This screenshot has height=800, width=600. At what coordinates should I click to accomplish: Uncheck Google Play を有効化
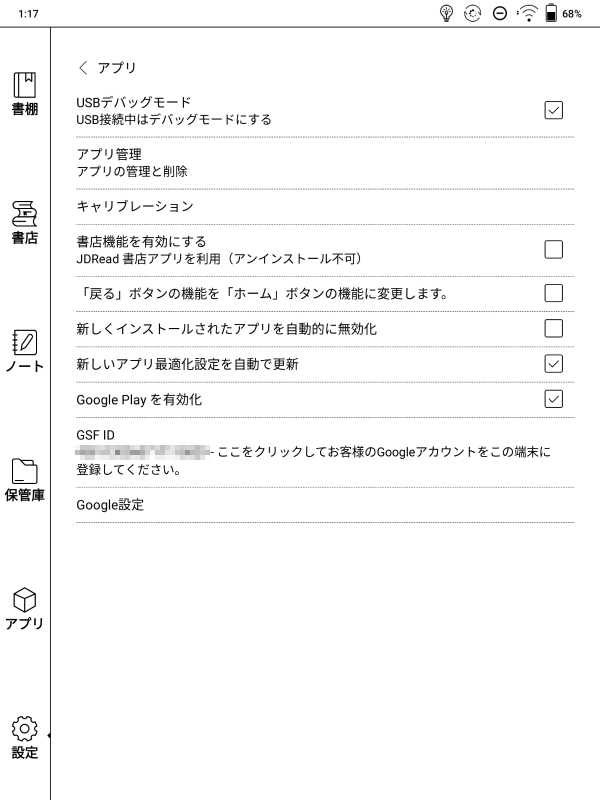click(555, 397)
